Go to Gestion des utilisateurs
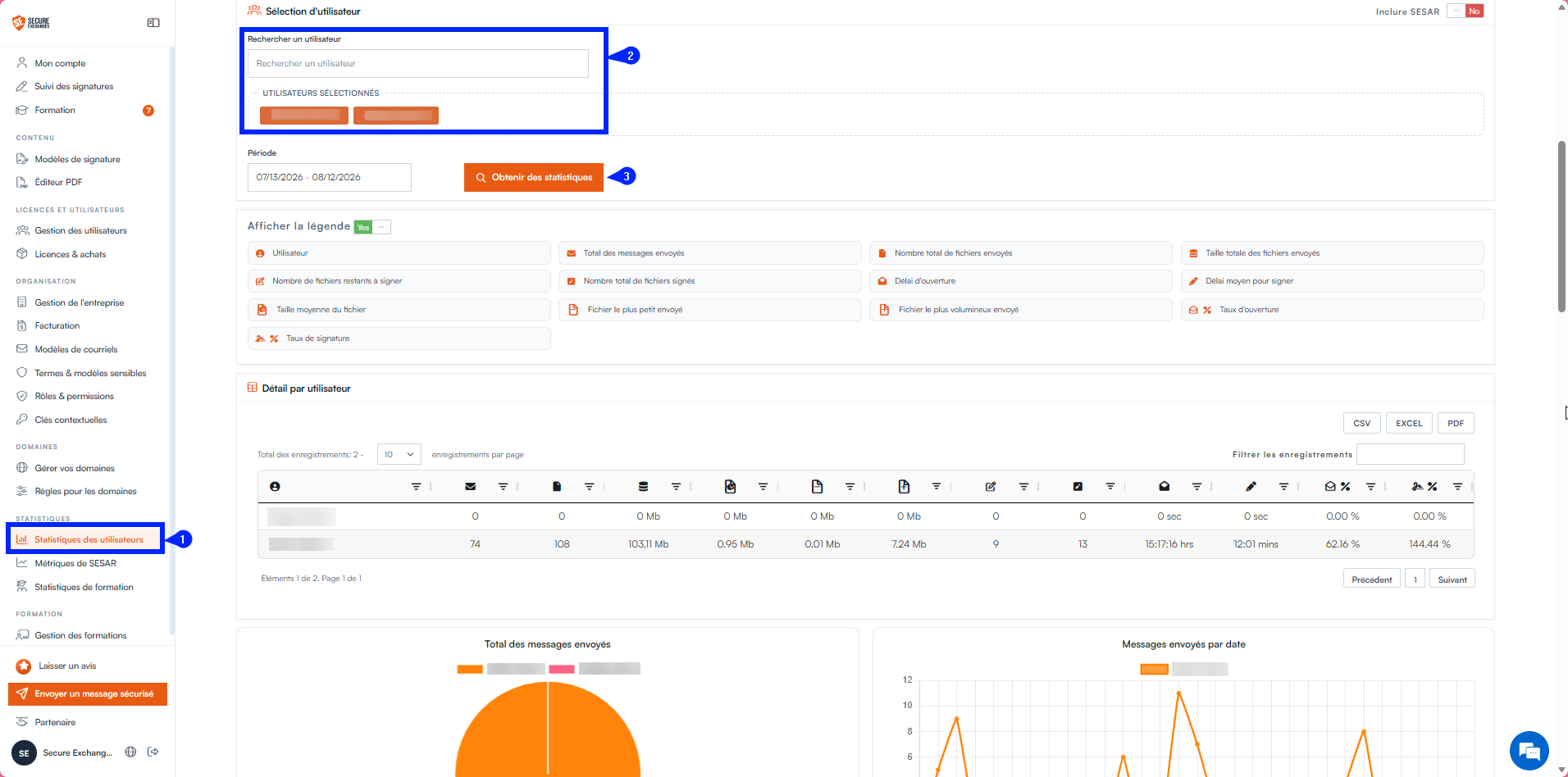This screenshot has width=1568, height=777. click(80, 230)
